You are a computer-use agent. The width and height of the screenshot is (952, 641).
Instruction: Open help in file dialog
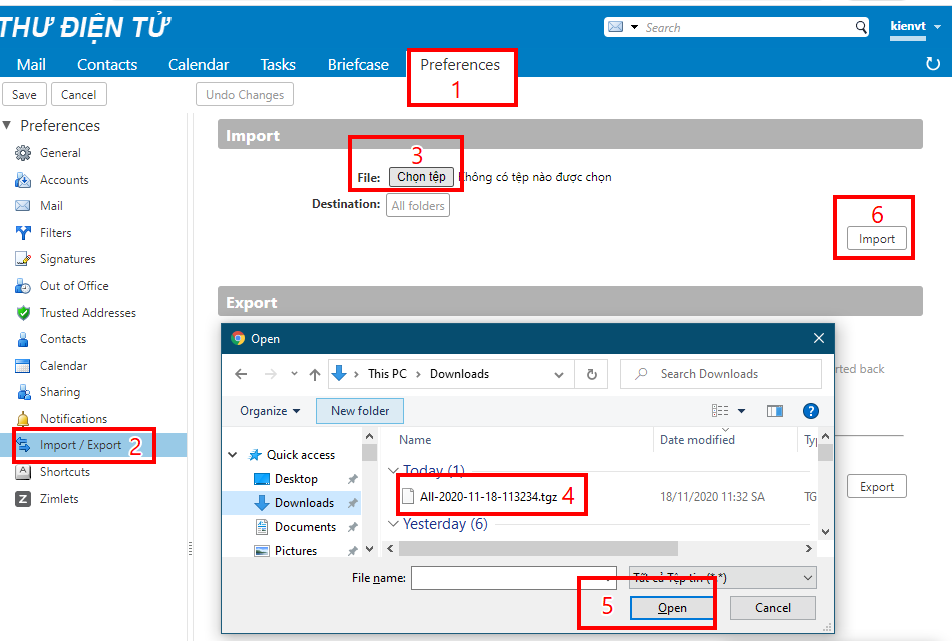[x=811, y=411]
